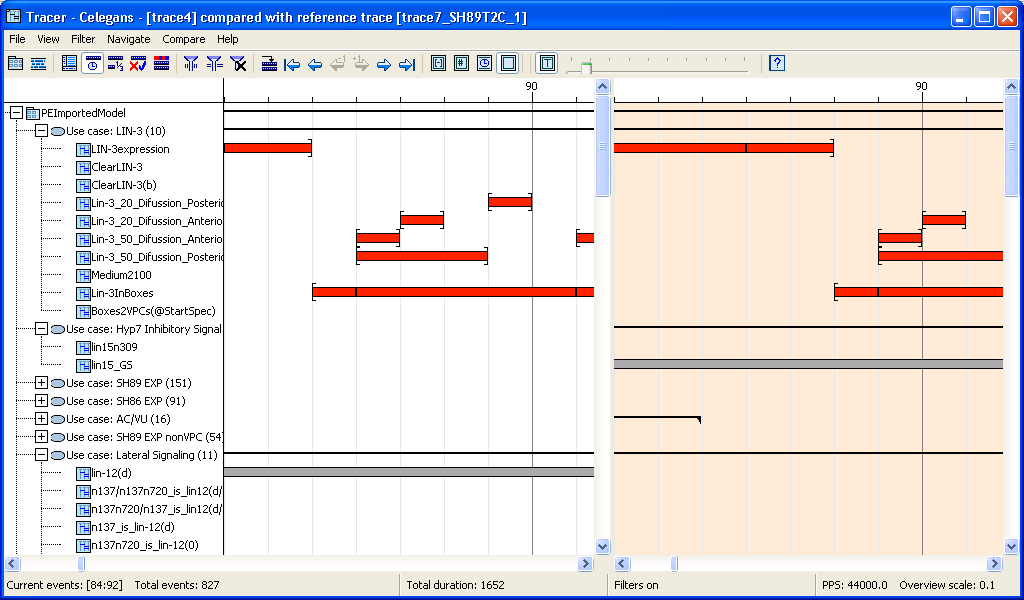Click the red LIN-3expression bar in left trace
Image resolution: width=1024 pixels, height=600 pixels.
(267, 149)
